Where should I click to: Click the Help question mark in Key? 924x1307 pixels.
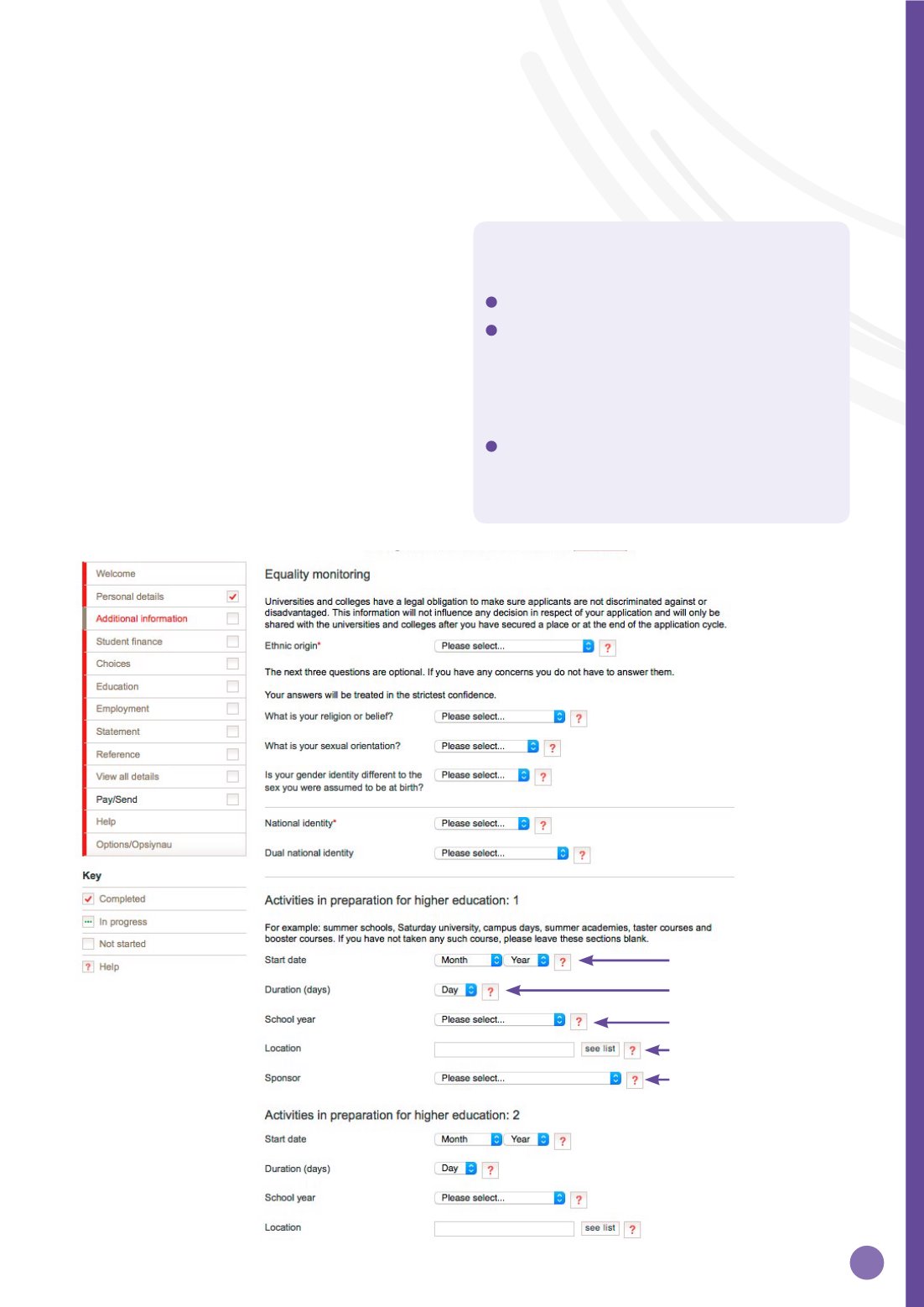click(x=88, y=966)
